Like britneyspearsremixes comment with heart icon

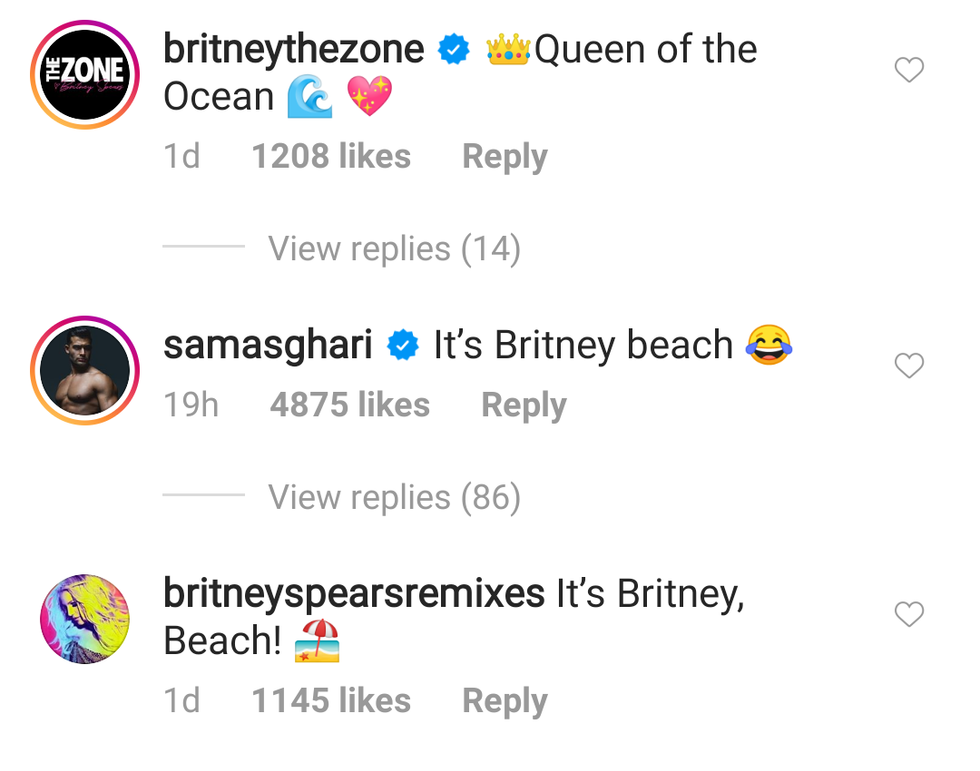click(908, 614)
